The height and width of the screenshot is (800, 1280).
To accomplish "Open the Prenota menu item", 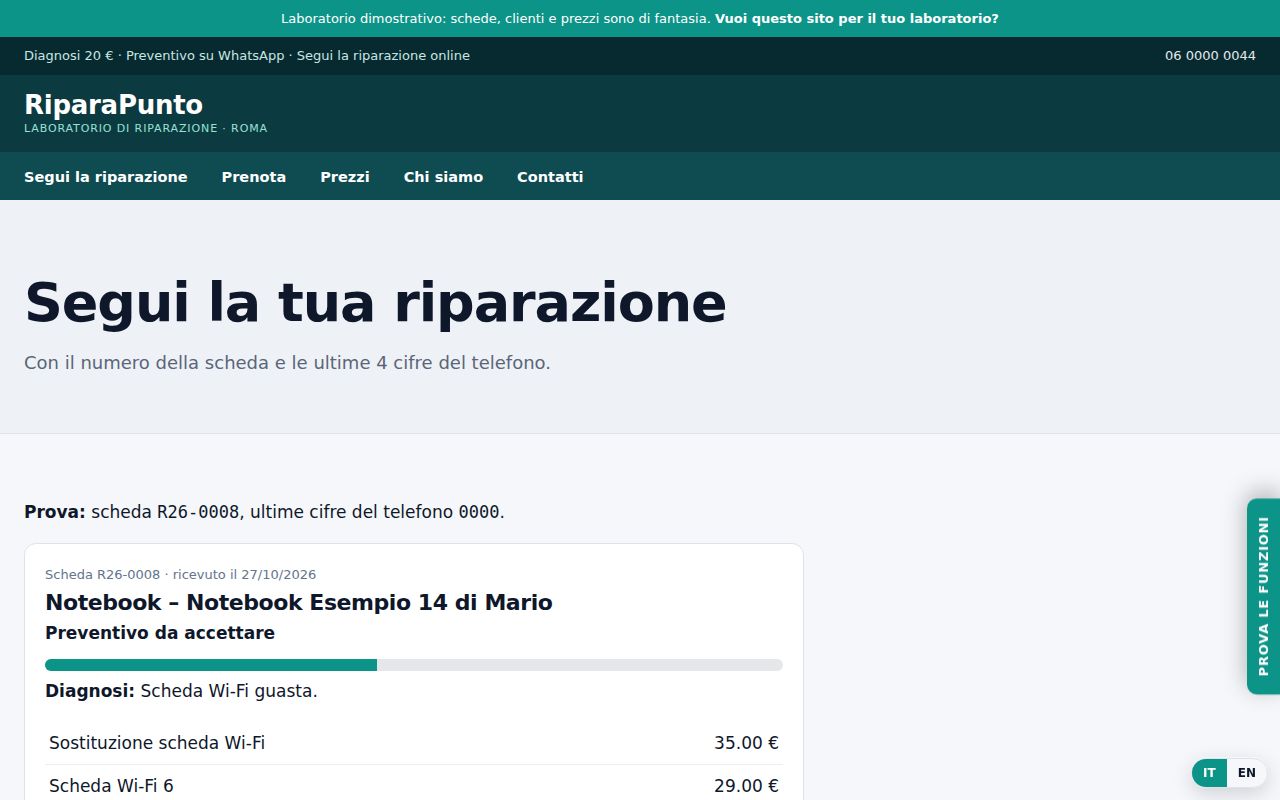I will [254, 177].
